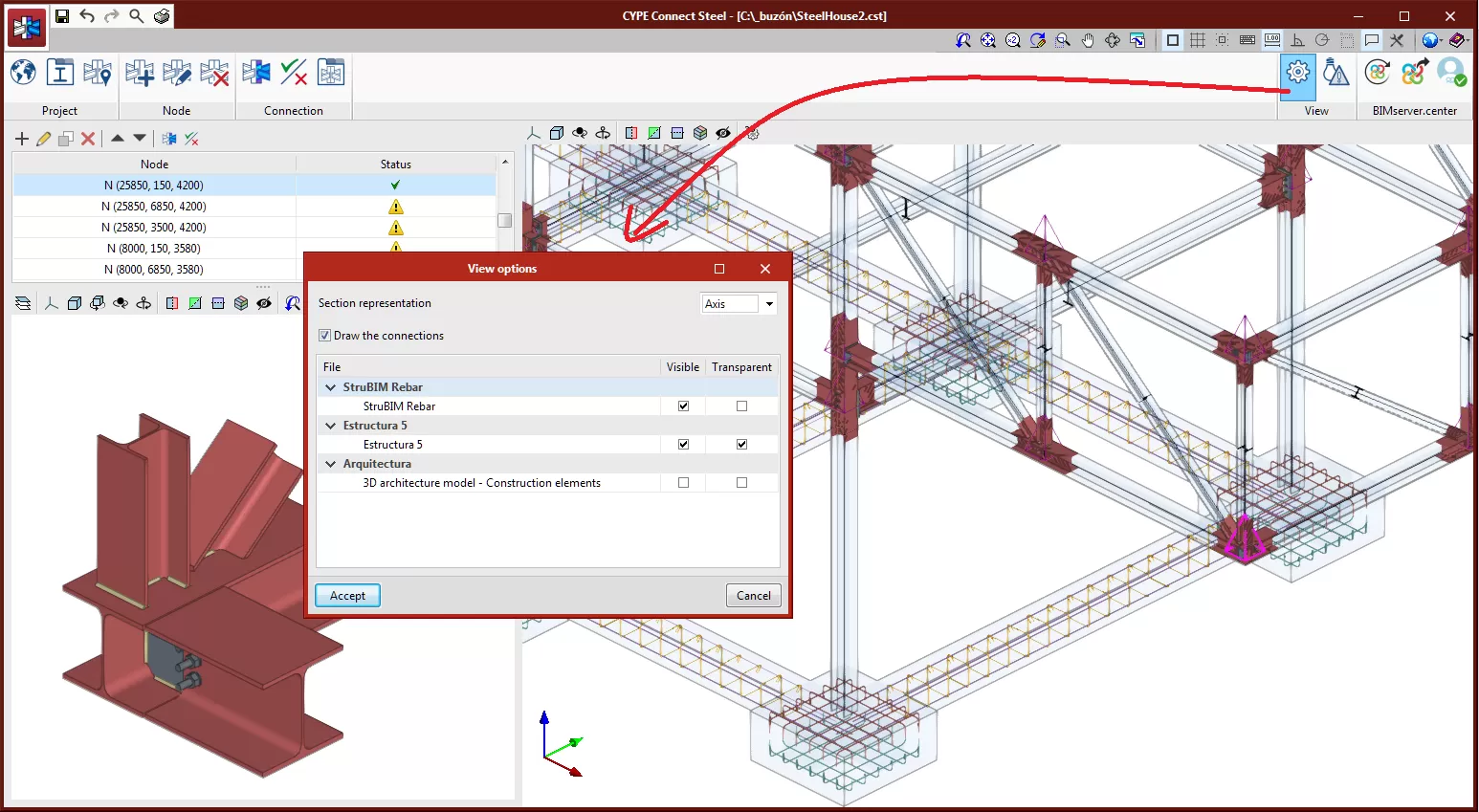Click the Node ribbon group label
Image resolution: width=1479 pixels, height=812 pixels.
tap(177, 111)
